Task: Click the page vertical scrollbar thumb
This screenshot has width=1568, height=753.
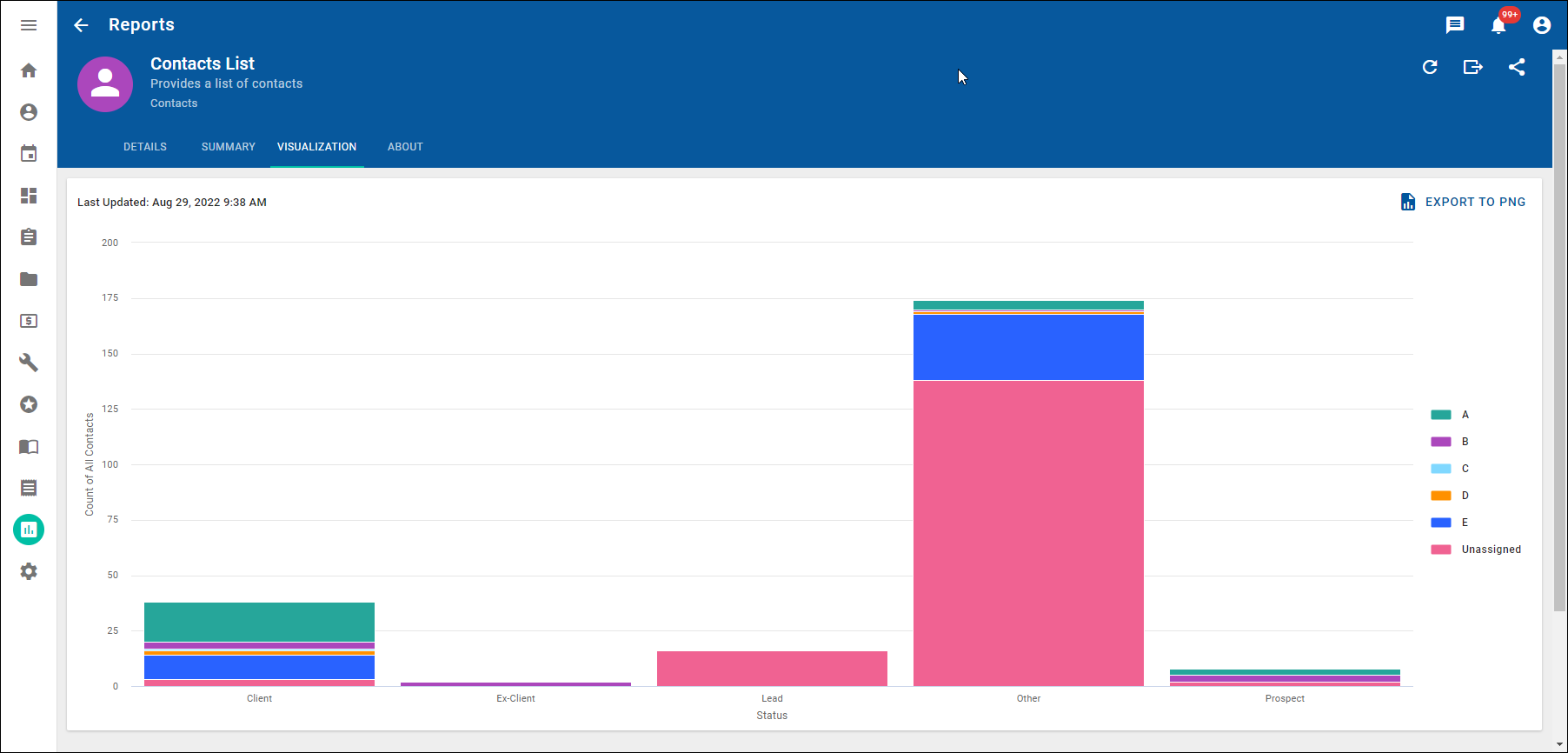Action: coord(1560,337)
